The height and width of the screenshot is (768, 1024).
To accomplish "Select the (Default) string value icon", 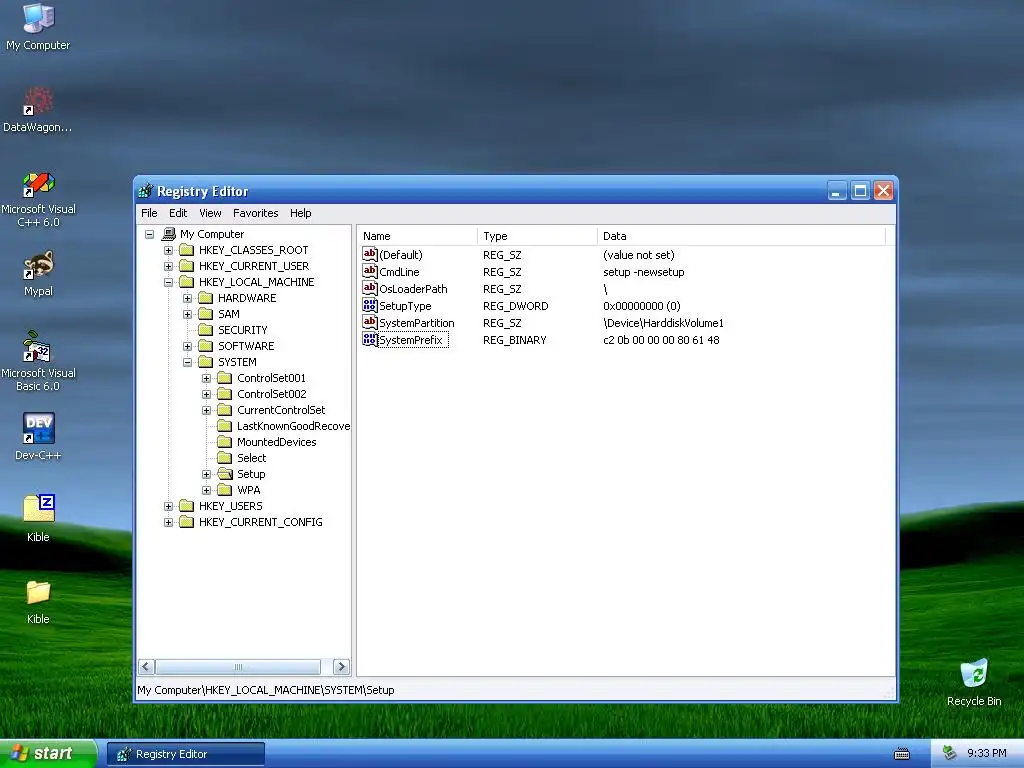I will (370, 254).
